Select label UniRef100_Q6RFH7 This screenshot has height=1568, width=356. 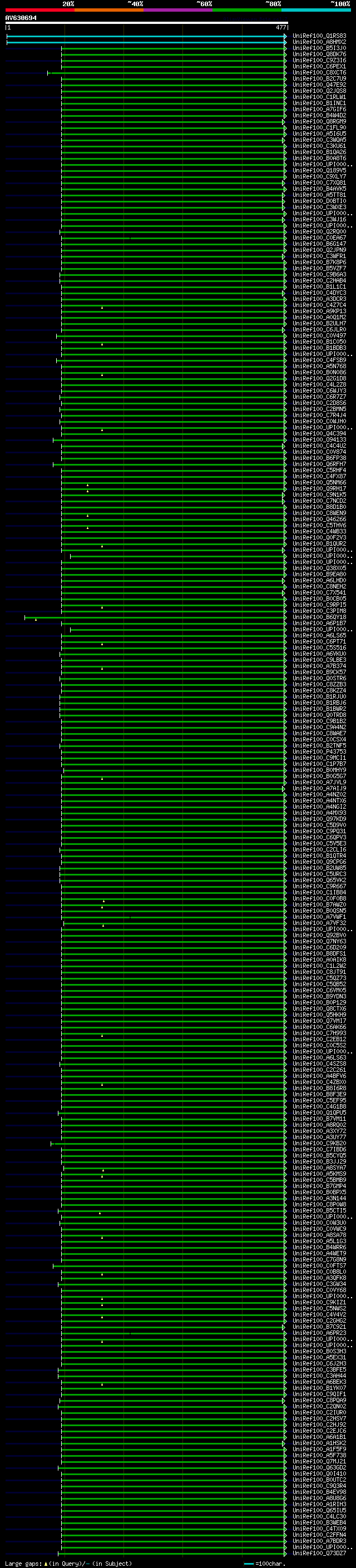click(x=319, y=464)
